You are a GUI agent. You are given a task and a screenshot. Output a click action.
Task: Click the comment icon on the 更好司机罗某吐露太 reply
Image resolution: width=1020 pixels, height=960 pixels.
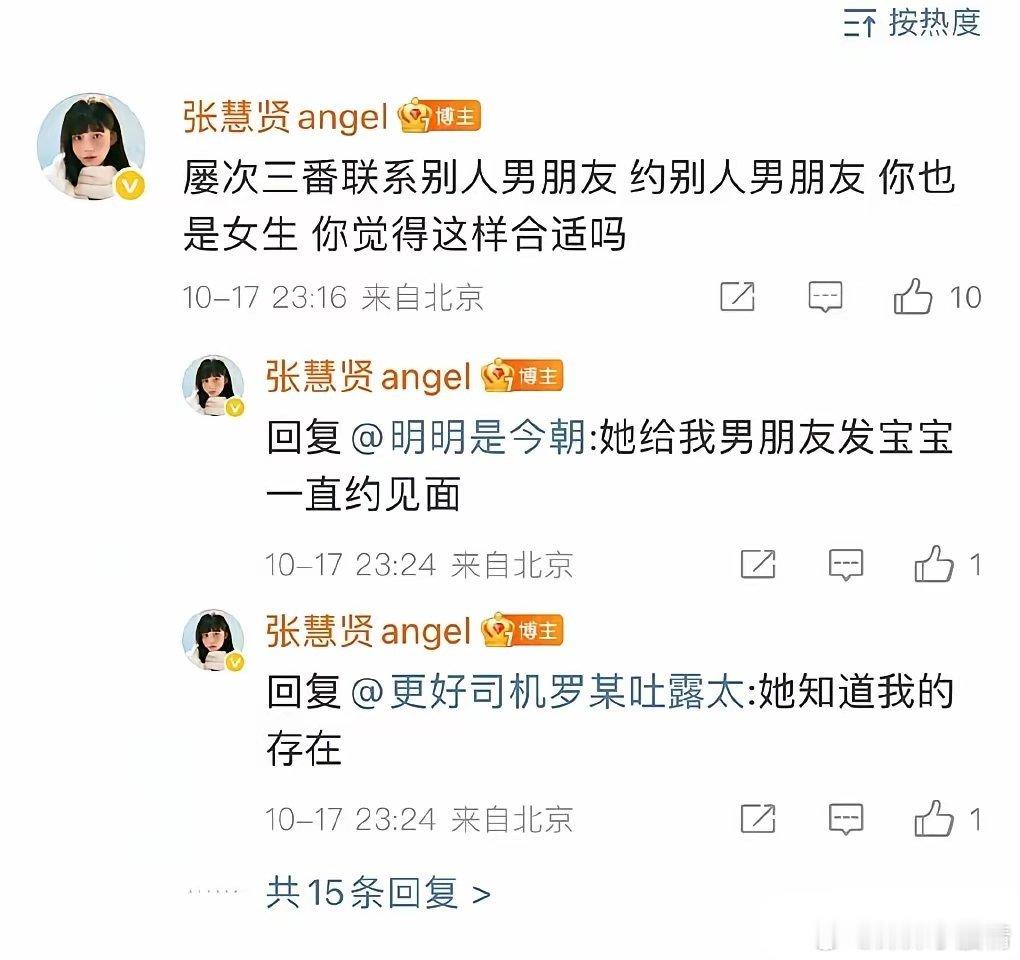tap(846, 818)
